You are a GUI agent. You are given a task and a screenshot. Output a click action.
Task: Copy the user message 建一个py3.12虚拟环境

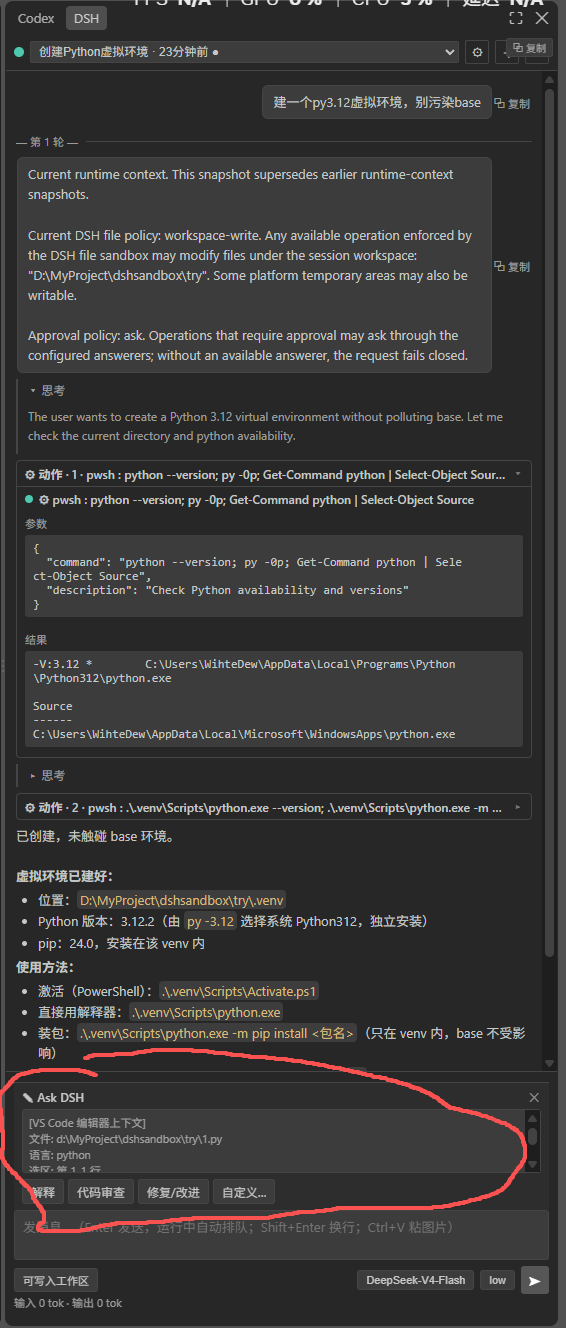[x=512, y=103]
